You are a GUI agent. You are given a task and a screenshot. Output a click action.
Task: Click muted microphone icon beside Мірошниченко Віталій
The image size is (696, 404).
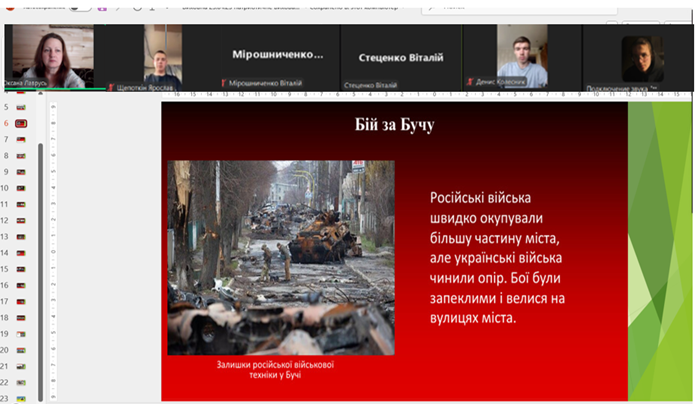click(x=224, y=84)
